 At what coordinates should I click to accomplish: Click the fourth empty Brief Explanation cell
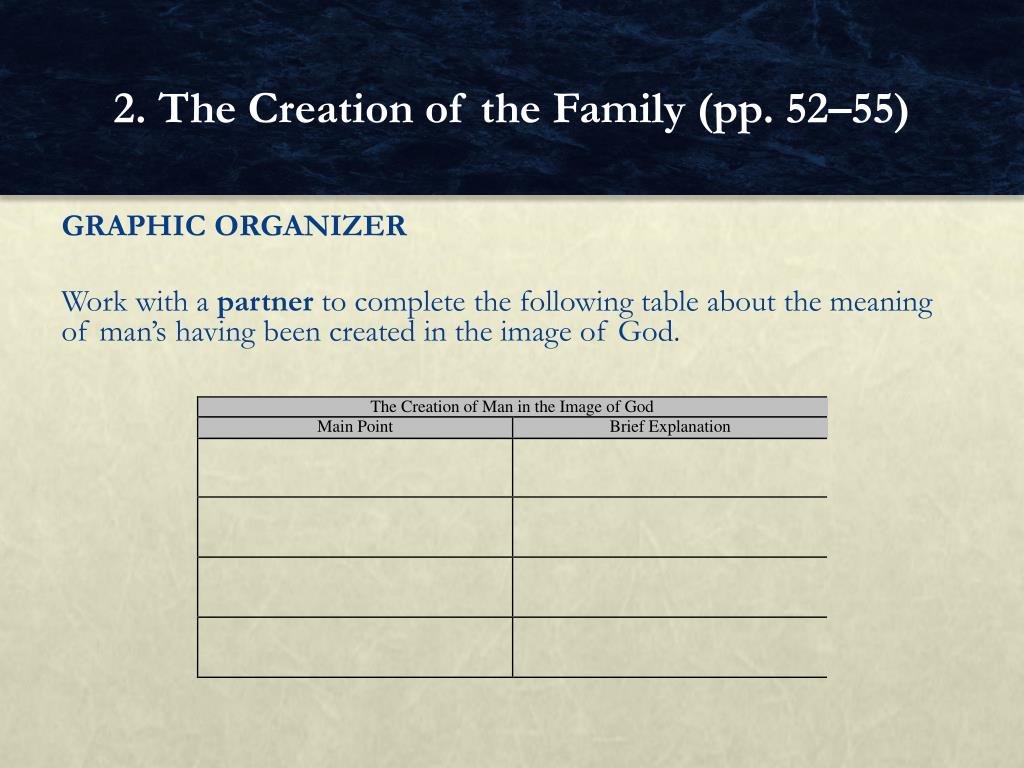click(x=670, y=647)
